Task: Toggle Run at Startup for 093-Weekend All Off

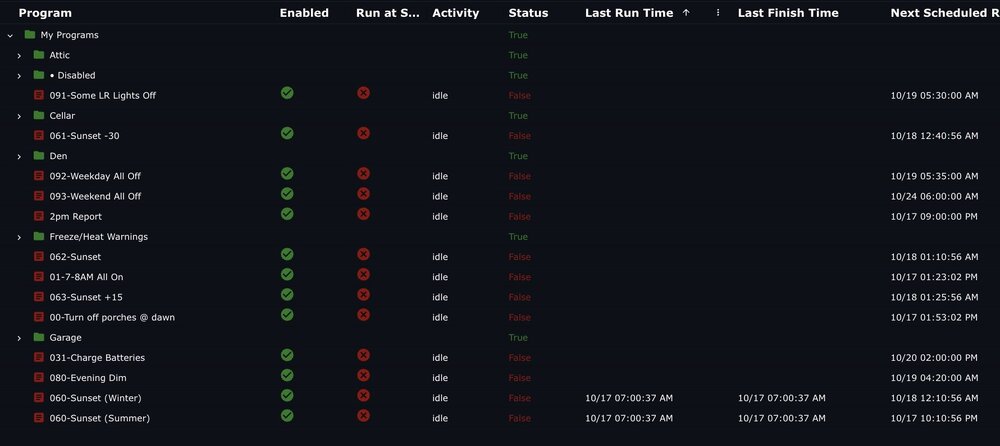Action: [x=364, y=194]
